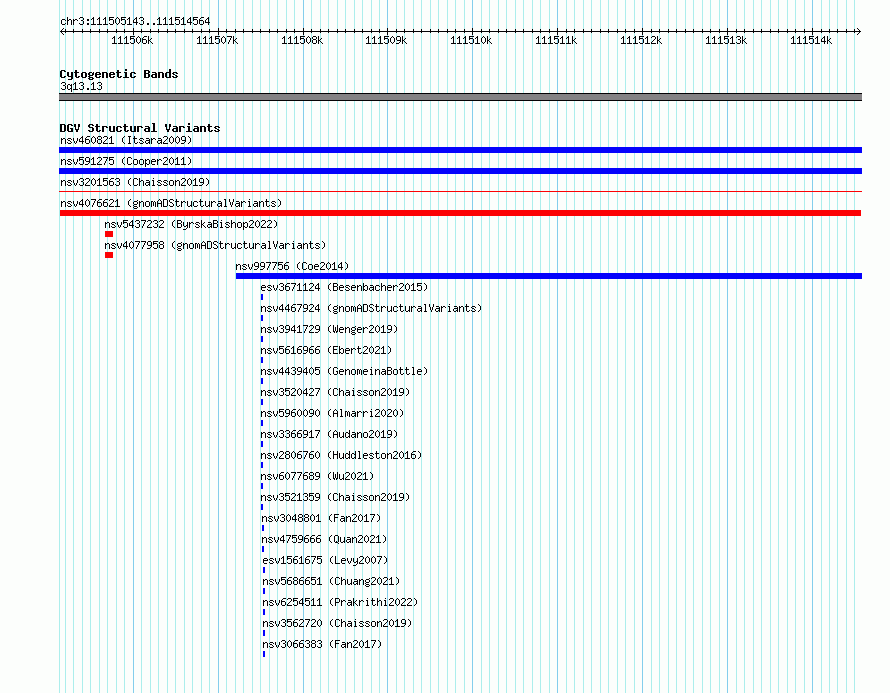
Task: Click the 111513k ruler position
Action: click(x=727, y=40)
